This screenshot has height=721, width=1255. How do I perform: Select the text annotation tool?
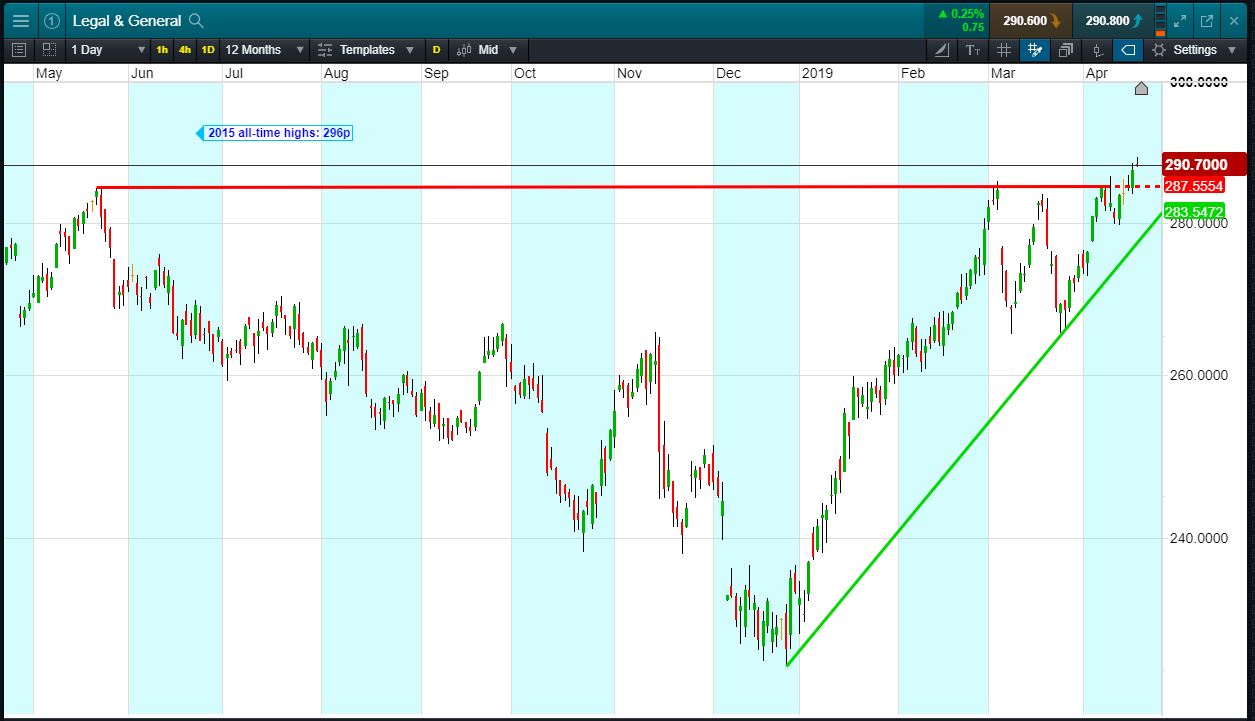(973, 49)
